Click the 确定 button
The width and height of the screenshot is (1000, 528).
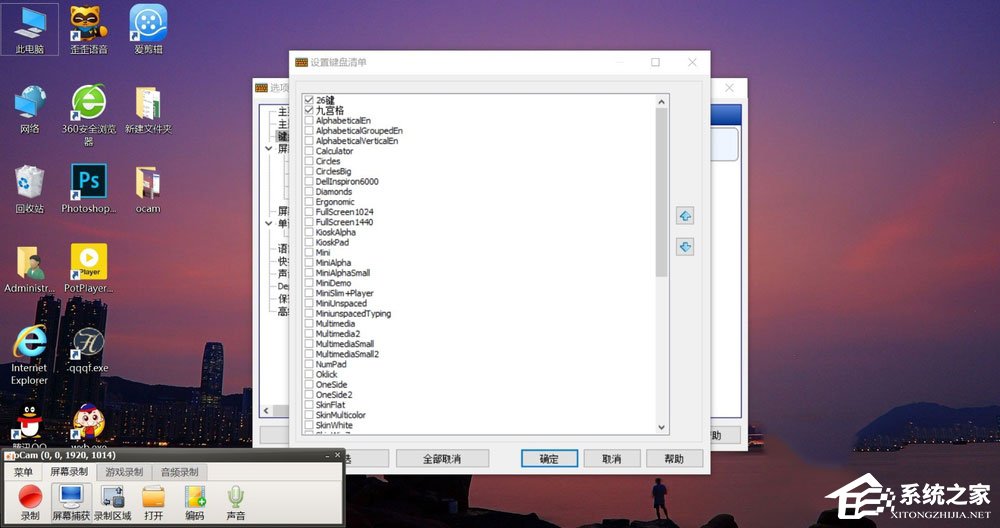coord(549,459)
